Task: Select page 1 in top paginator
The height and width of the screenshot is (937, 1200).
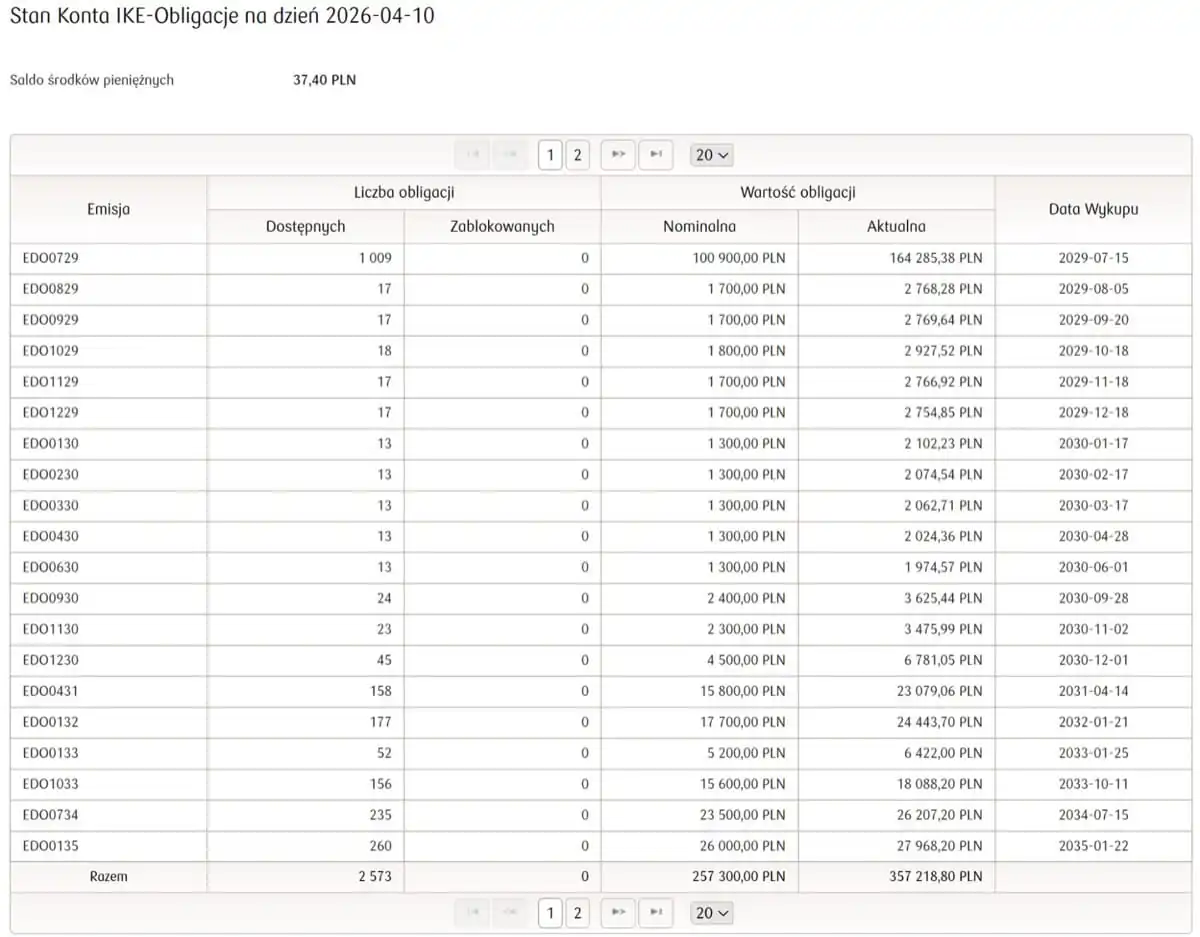Action: [550, 155]
